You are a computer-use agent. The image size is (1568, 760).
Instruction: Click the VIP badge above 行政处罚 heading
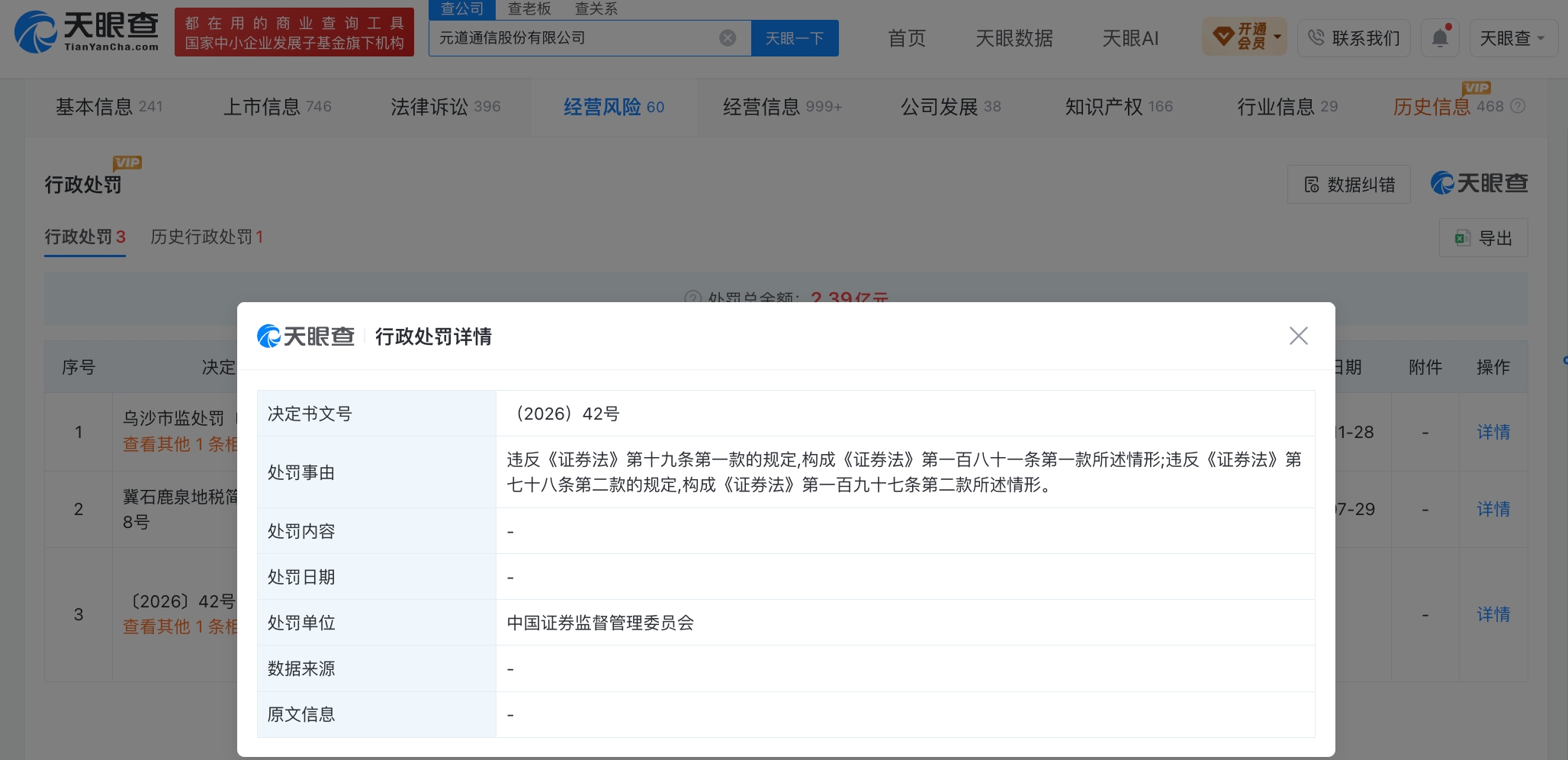coord(127,163)
